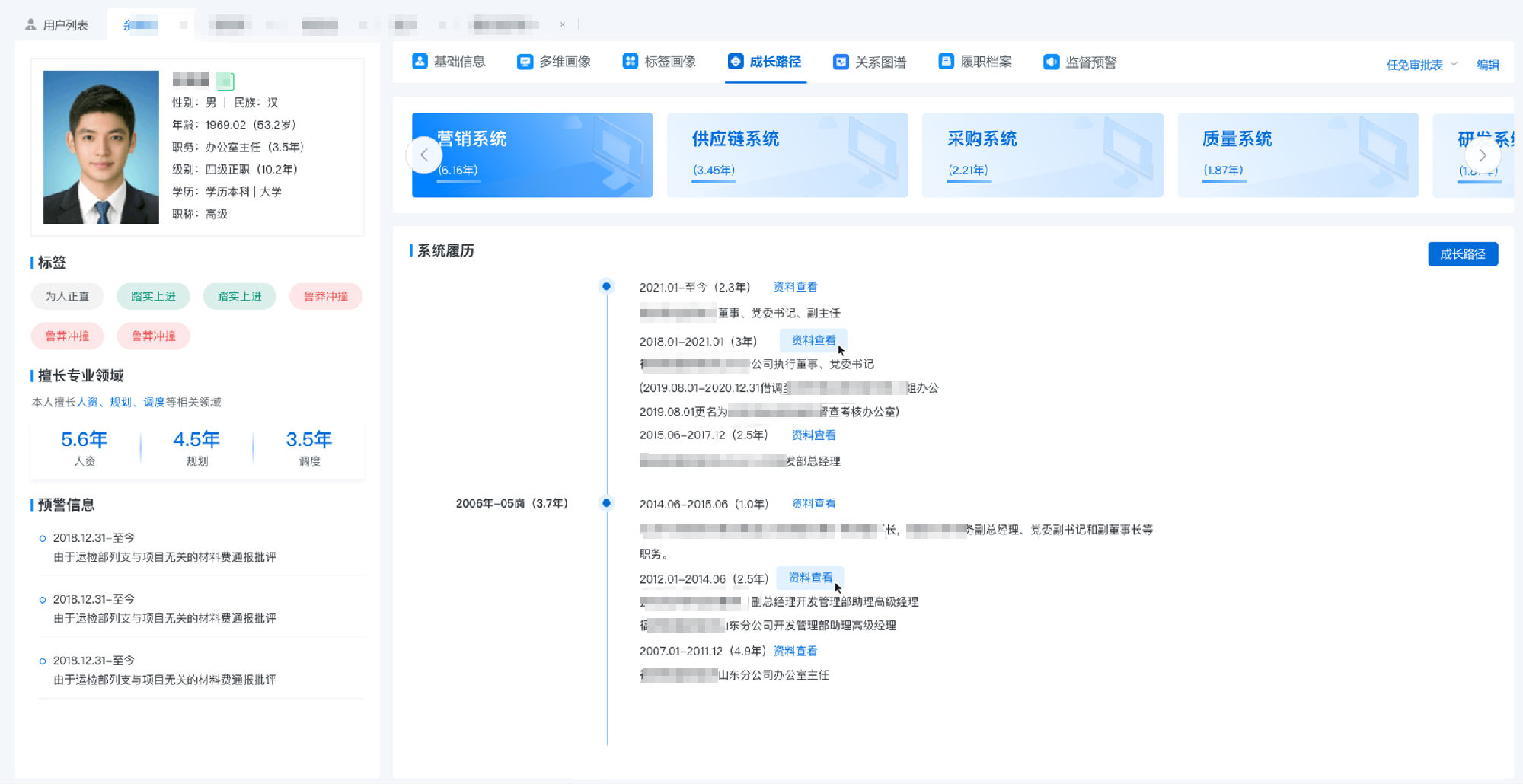Close the open personnel detail tab
The width and height of the screenshot is (1523, 784).
[563, 24]
